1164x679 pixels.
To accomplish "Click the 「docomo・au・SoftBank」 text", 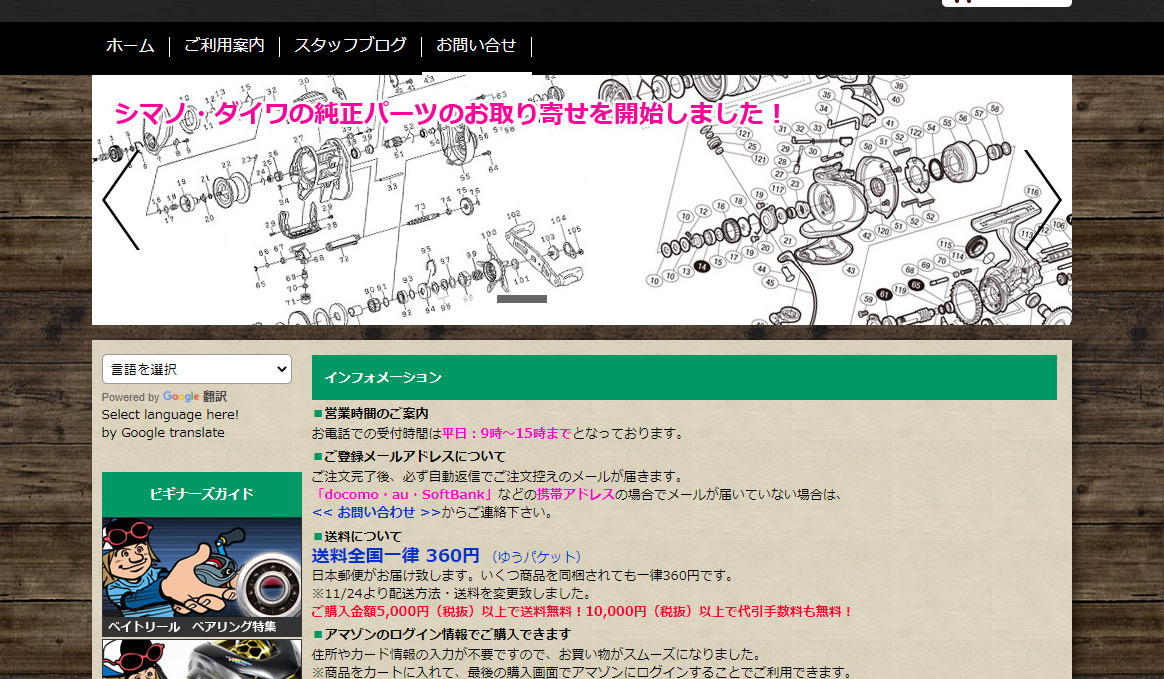I will point(403,494).
